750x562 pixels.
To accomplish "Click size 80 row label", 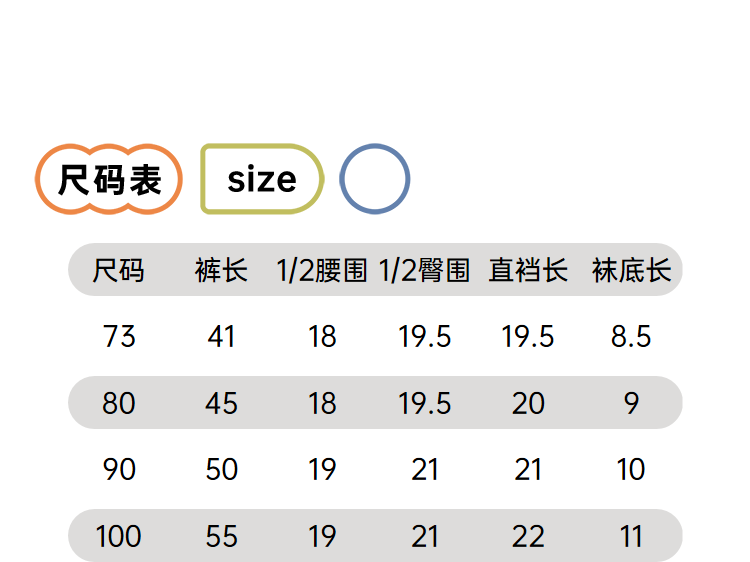I will click(x=119, y=403).
